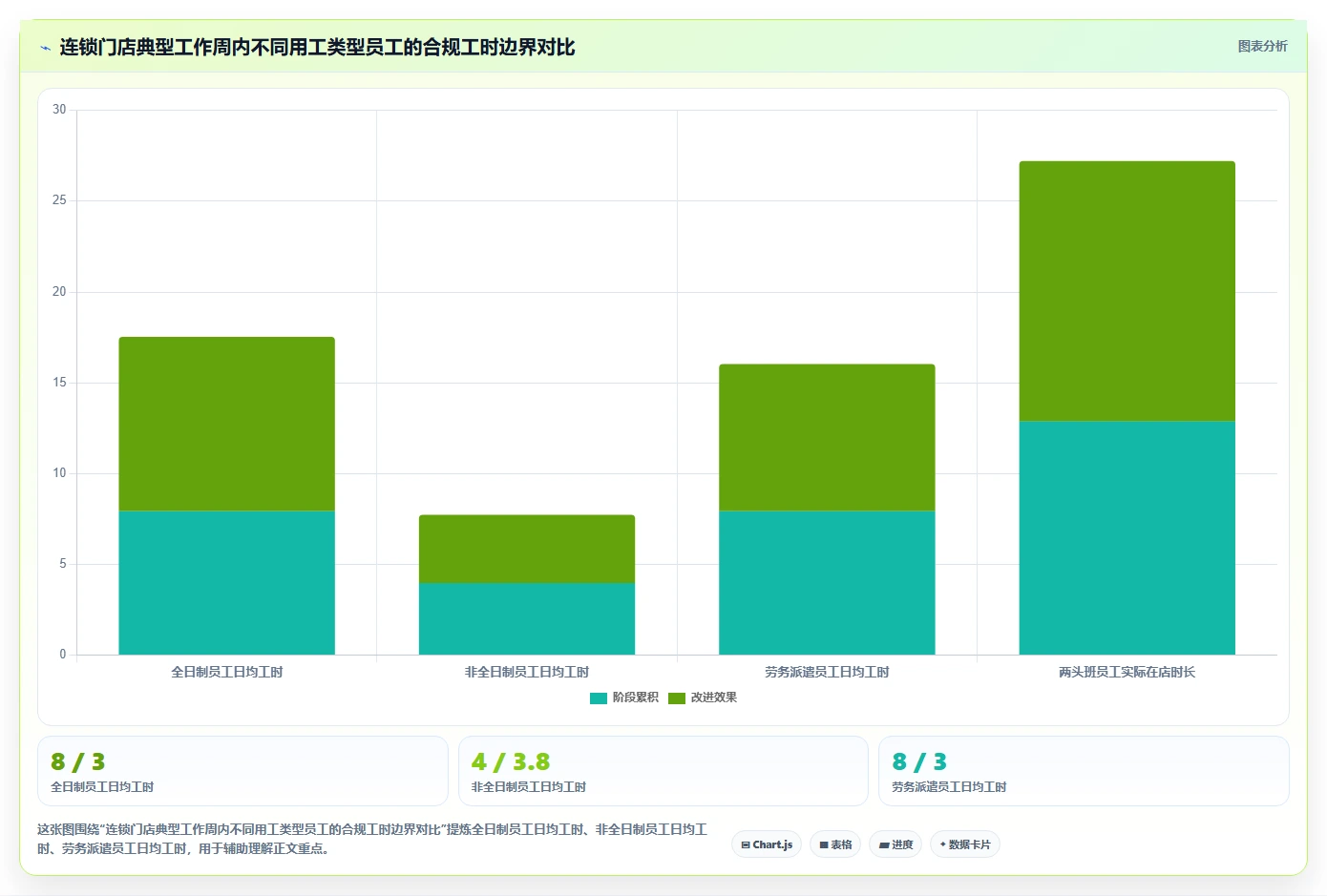The height and width of the screenshot is (896, 1327).
Task: Toggle the 阶段累积 legend item
Action: (x=624, y=698)
